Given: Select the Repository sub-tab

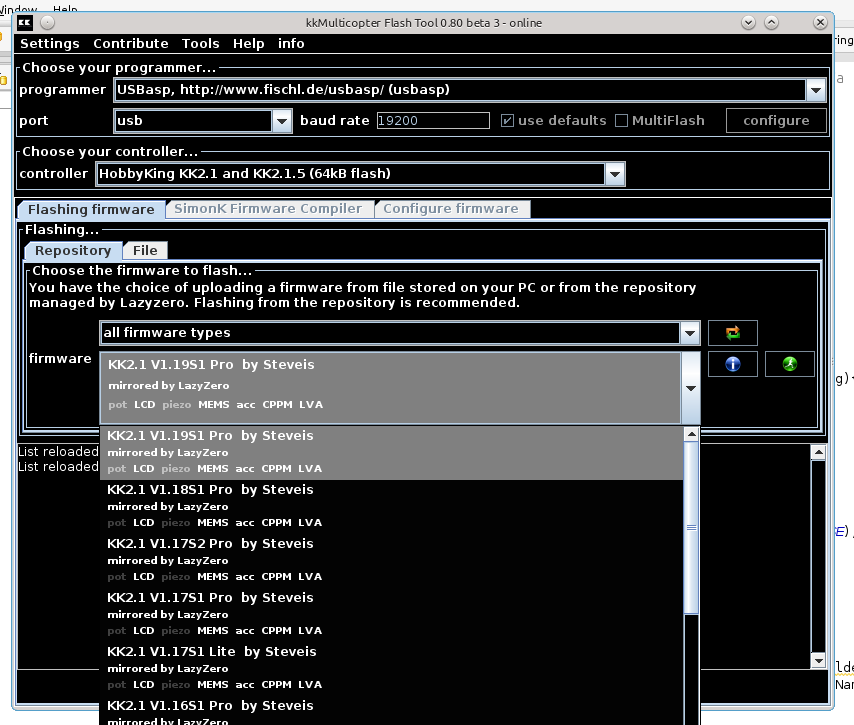Looking at the screenshot, I should pos(73,251).
